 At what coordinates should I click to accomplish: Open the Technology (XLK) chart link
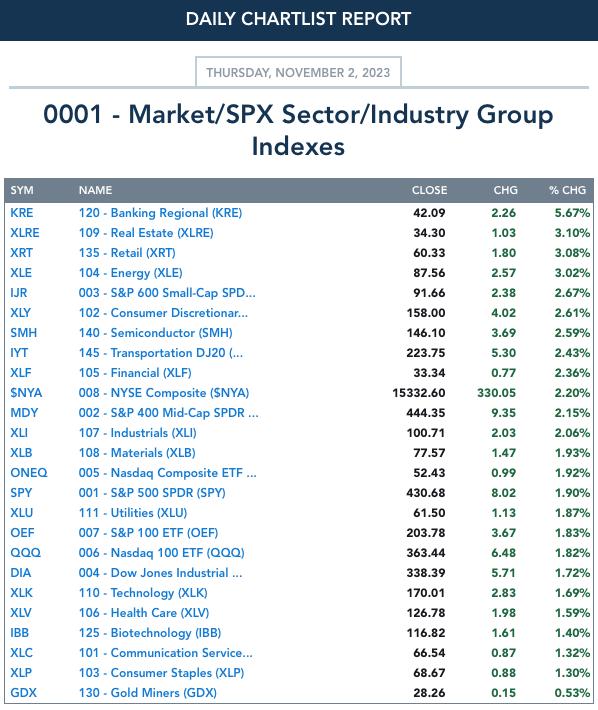143,593
